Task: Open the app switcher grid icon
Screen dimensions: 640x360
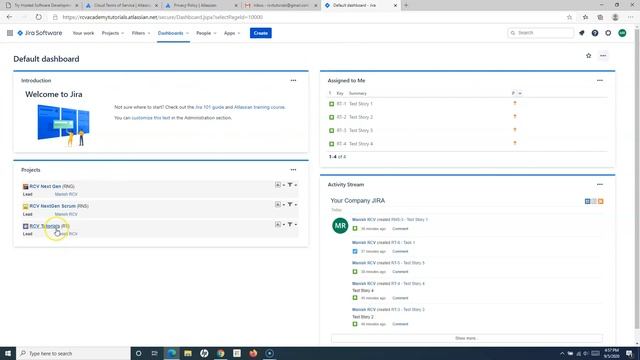Action: pos(10,33)
